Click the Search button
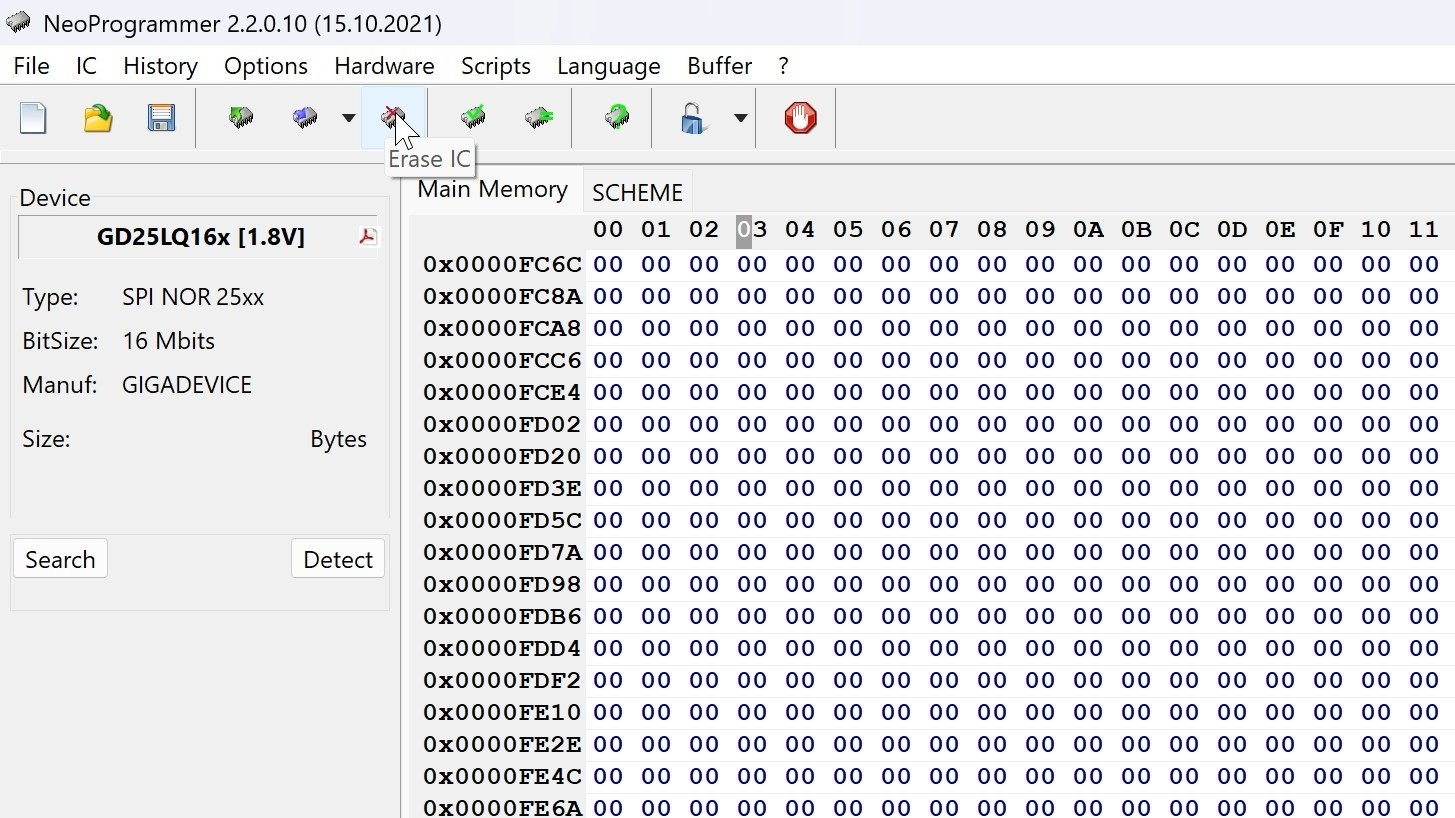Image resolution: width=1455 pixels, height=818 pixels. coord(60,559)
